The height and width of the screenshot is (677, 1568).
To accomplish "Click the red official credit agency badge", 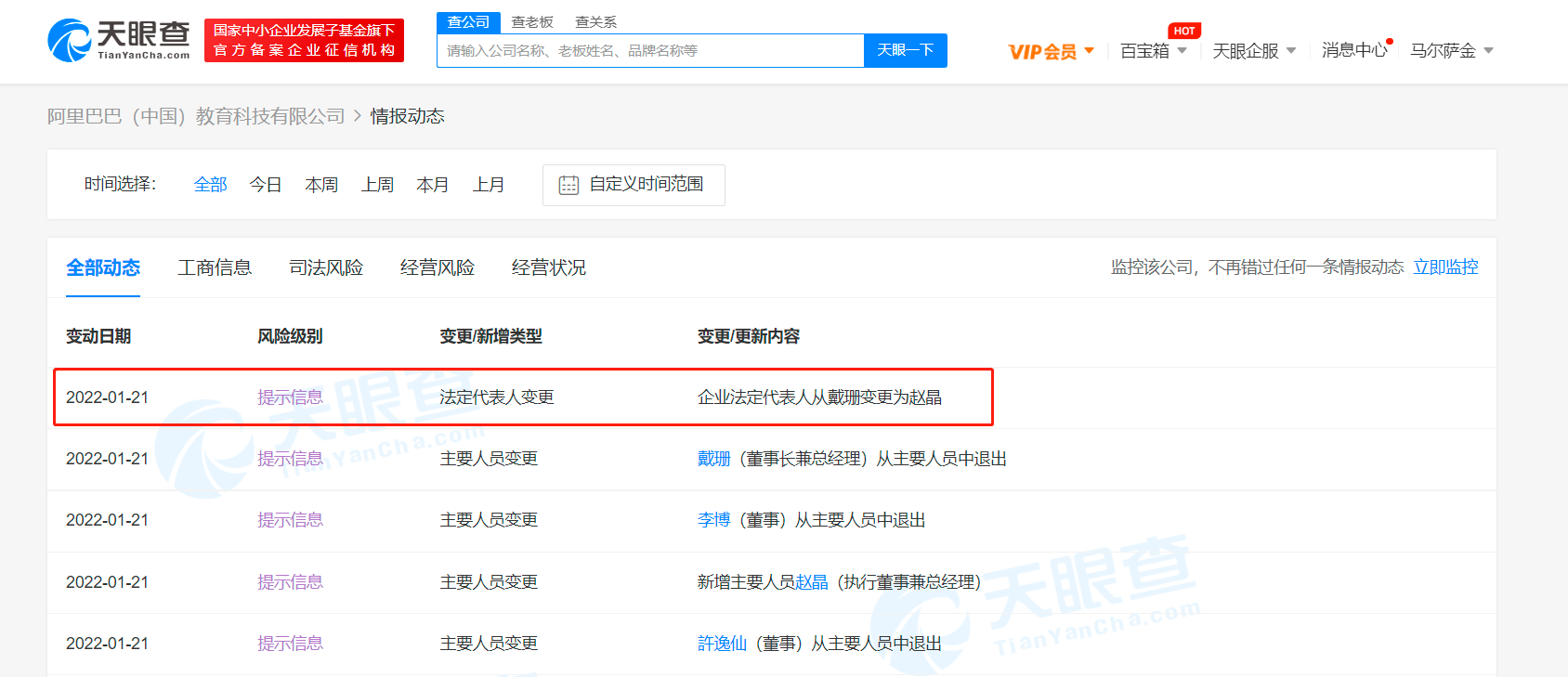I will pyautogui.click(x=304, y=41).
